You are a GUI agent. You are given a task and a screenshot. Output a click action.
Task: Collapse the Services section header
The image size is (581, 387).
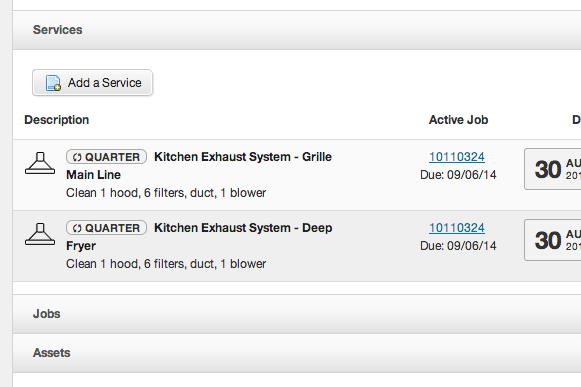(297, 30)
